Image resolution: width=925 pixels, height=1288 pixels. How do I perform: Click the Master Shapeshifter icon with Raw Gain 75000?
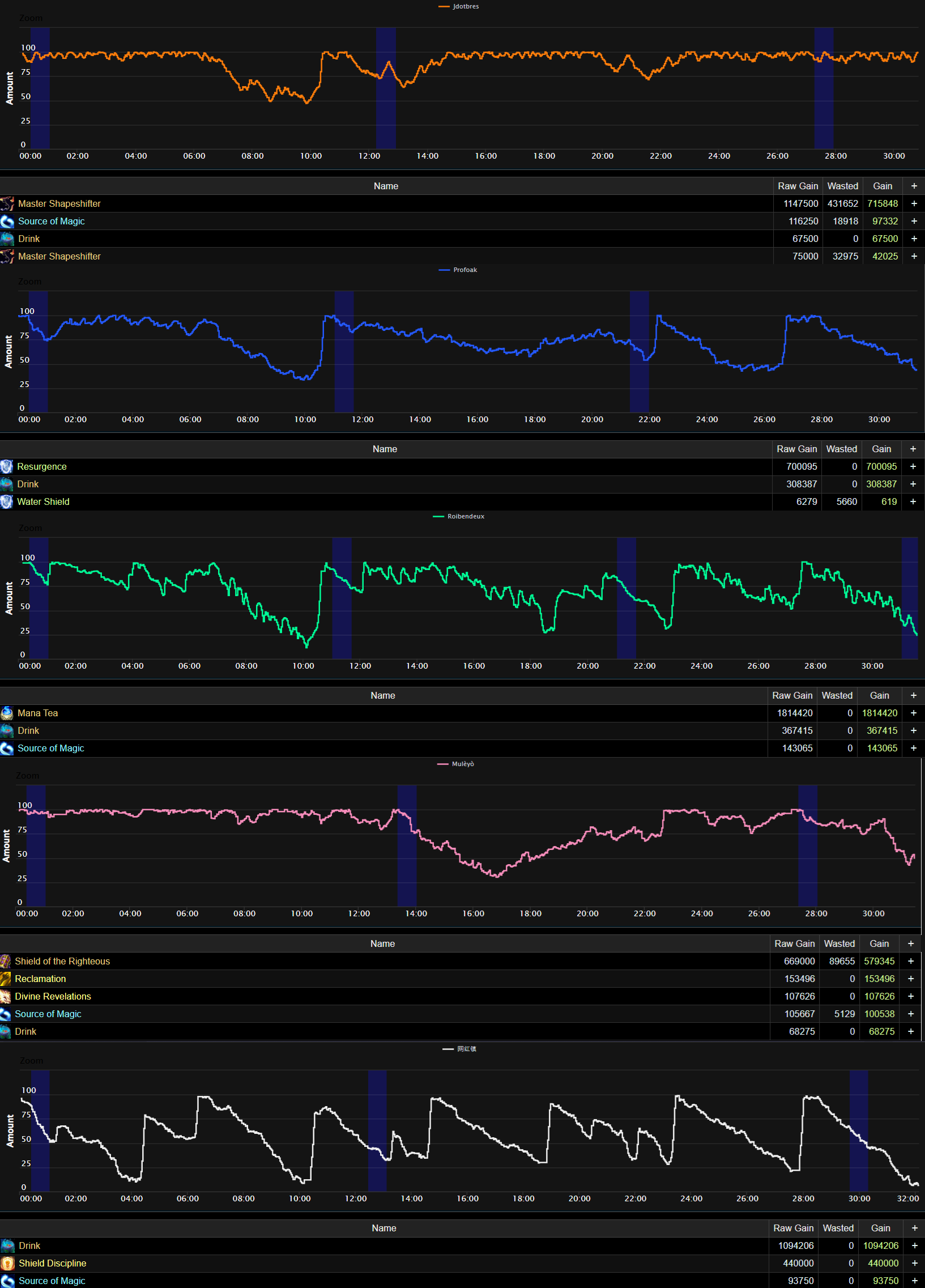click(7, 256)
